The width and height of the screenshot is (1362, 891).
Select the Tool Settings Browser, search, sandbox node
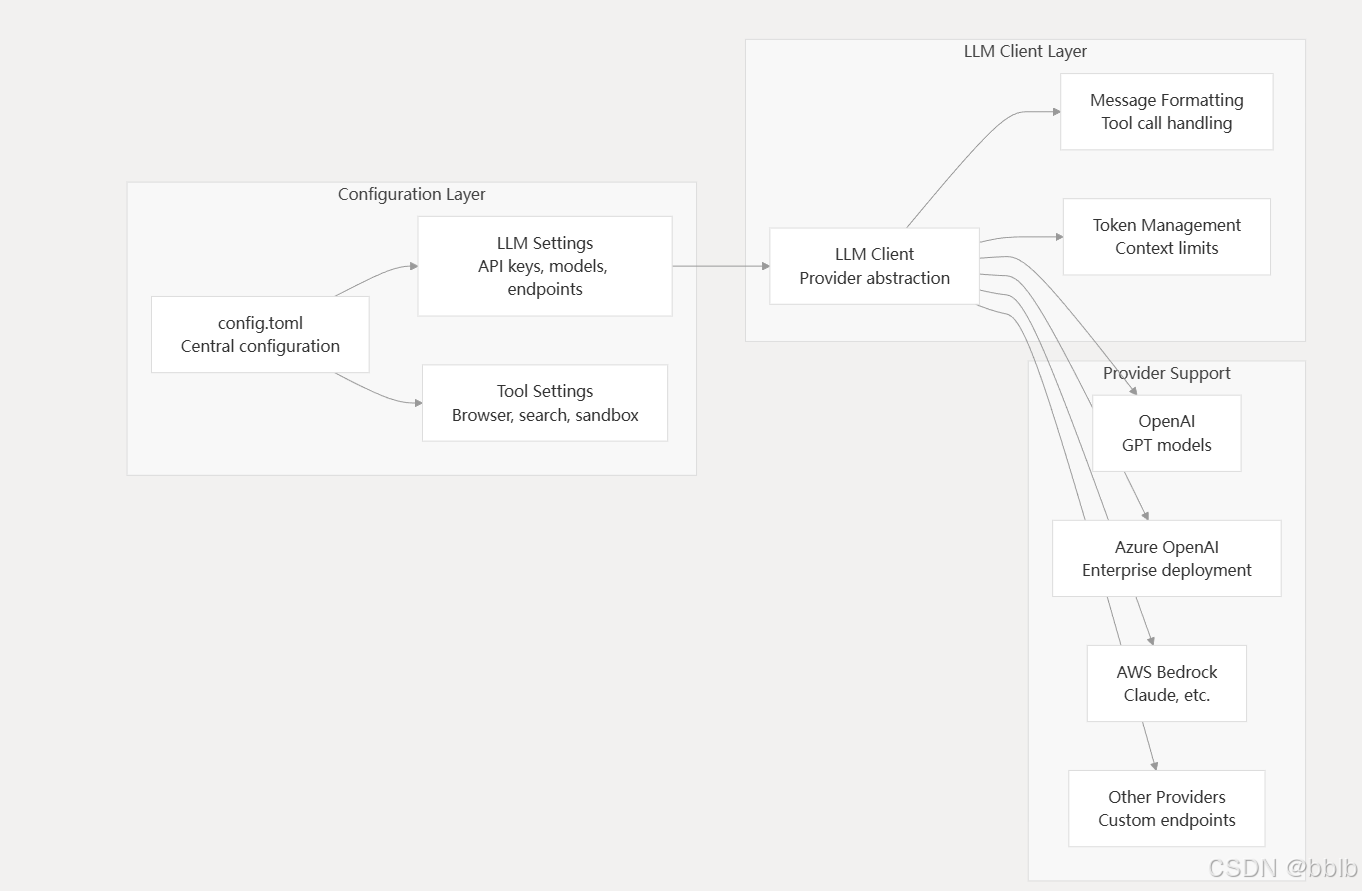(x=545, y=403)
